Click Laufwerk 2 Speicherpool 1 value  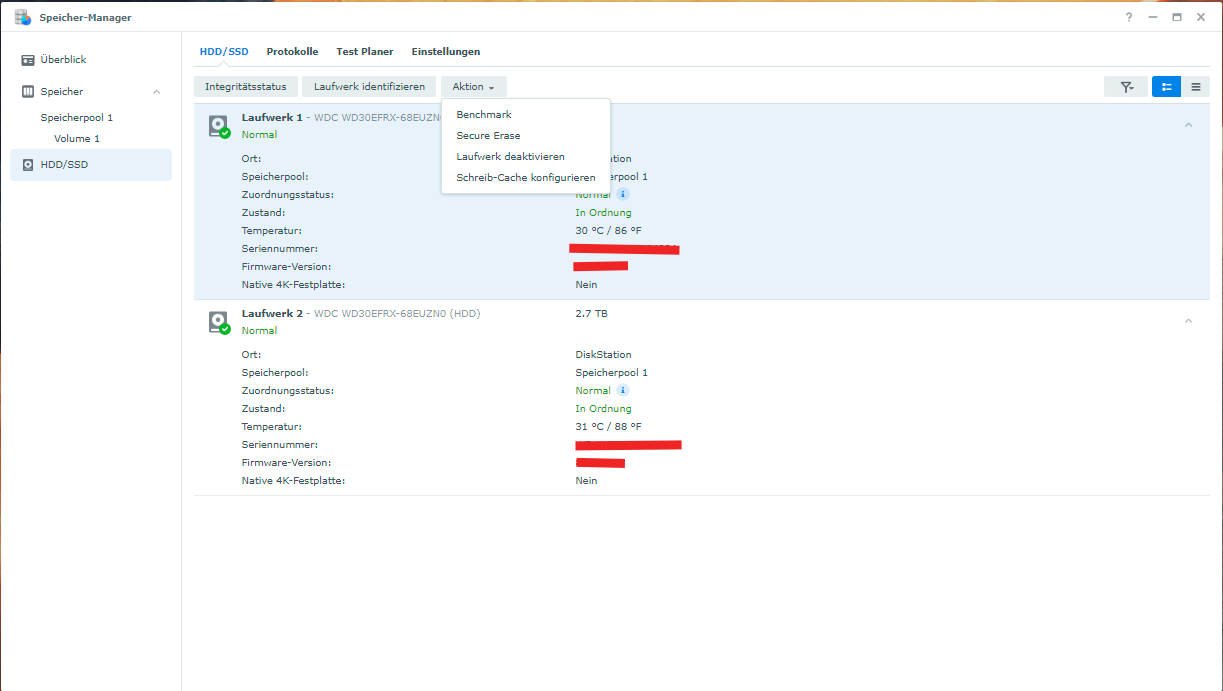[611, 373]
